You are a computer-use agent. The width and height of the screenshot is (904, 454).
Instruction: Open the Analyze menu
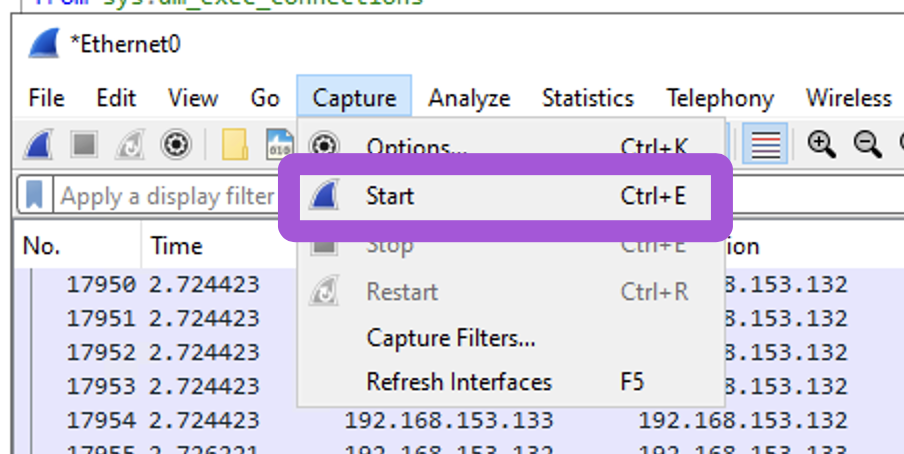(x=469, y=98)
